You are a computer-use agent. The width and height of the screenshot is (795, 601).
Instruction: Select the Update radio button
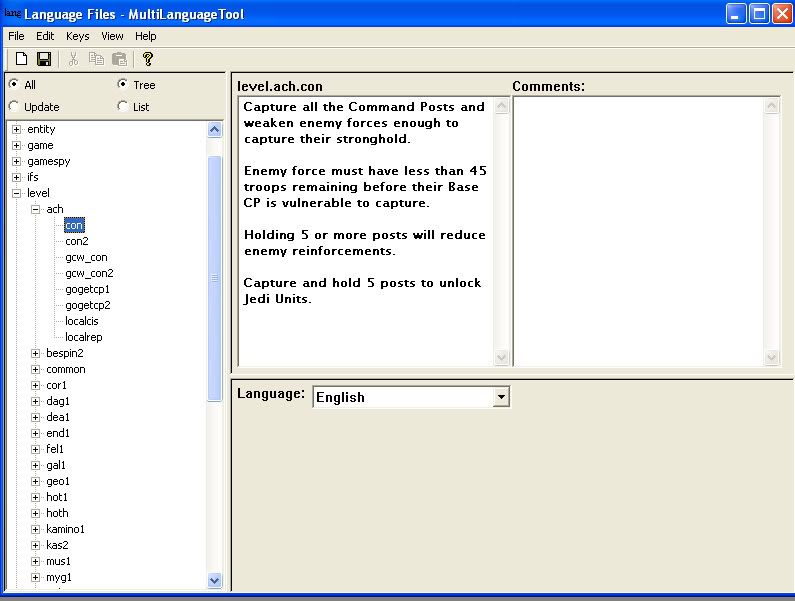pyautogui.click(x=14, y=106)
